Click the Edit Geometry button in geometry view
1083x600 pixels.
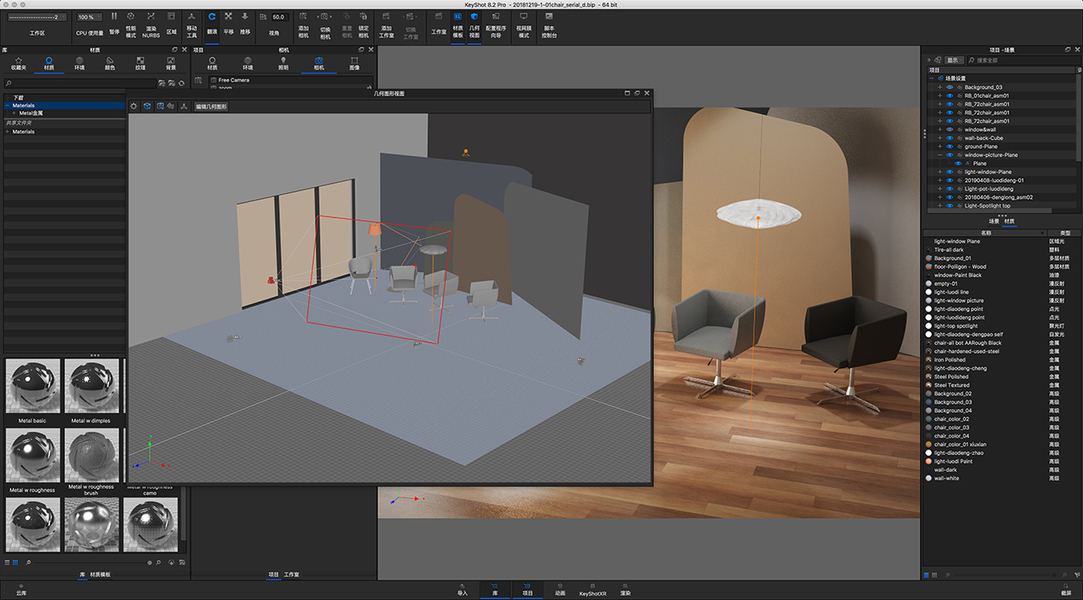pos(211,106)
